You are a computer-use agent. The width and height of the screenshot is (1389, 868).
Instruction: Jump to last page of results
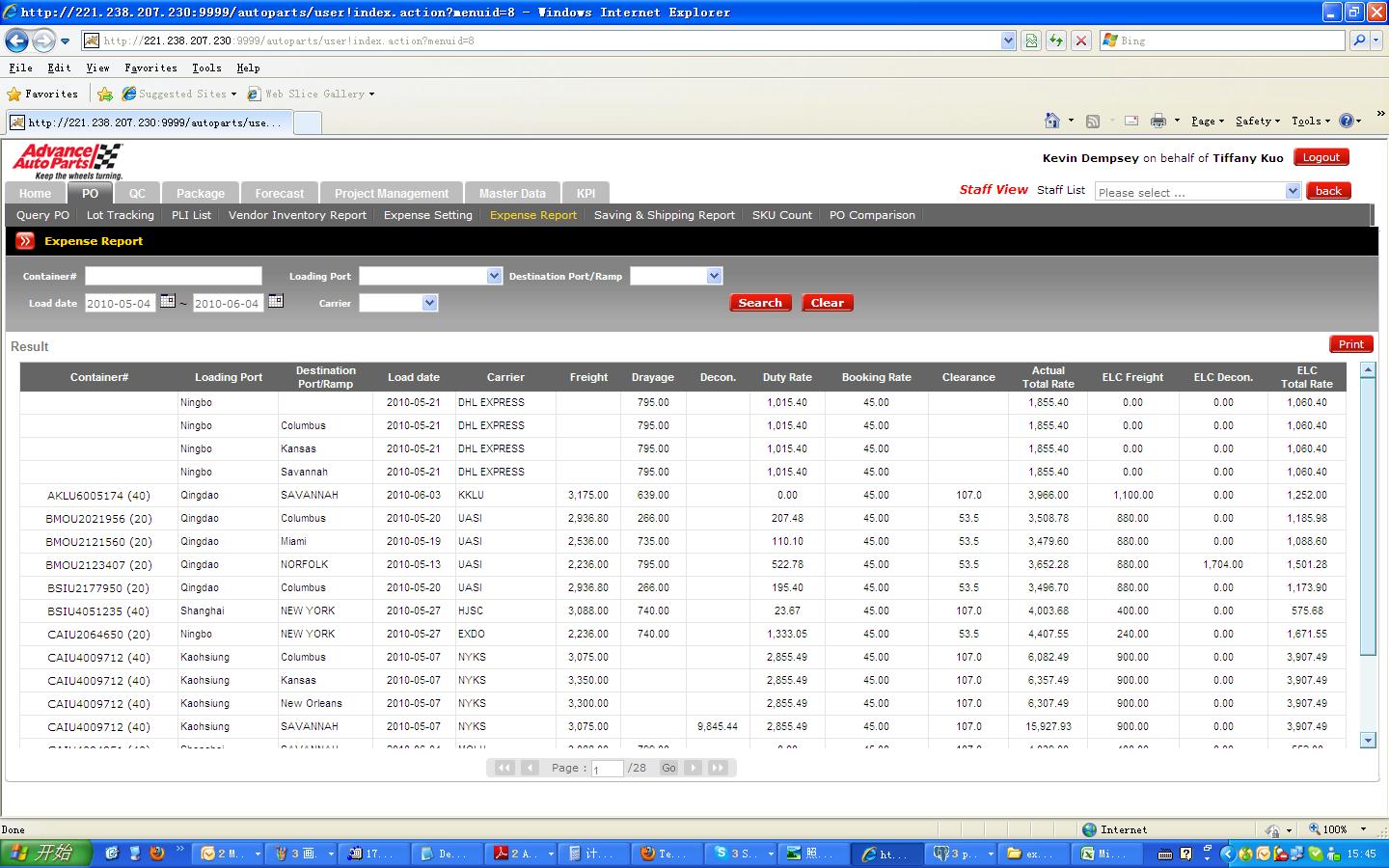click(x=718, y=768)
